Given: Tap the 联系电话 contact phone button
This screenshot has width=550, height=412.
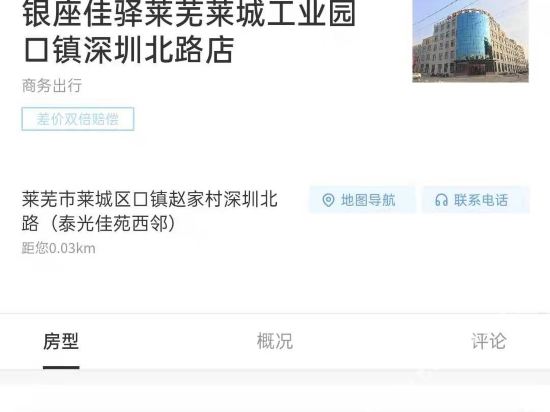Looking at the screenshot, I should coord(476,200).
